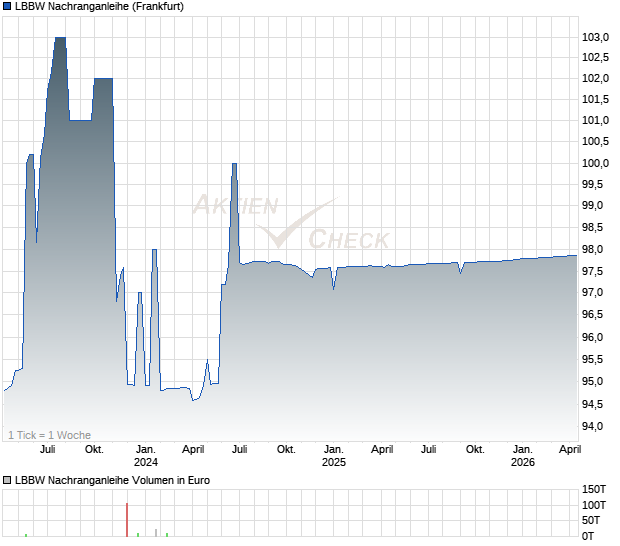Click the 98,0 price axis label
This screenshot has width=620, height=546.
coord(593,249)
